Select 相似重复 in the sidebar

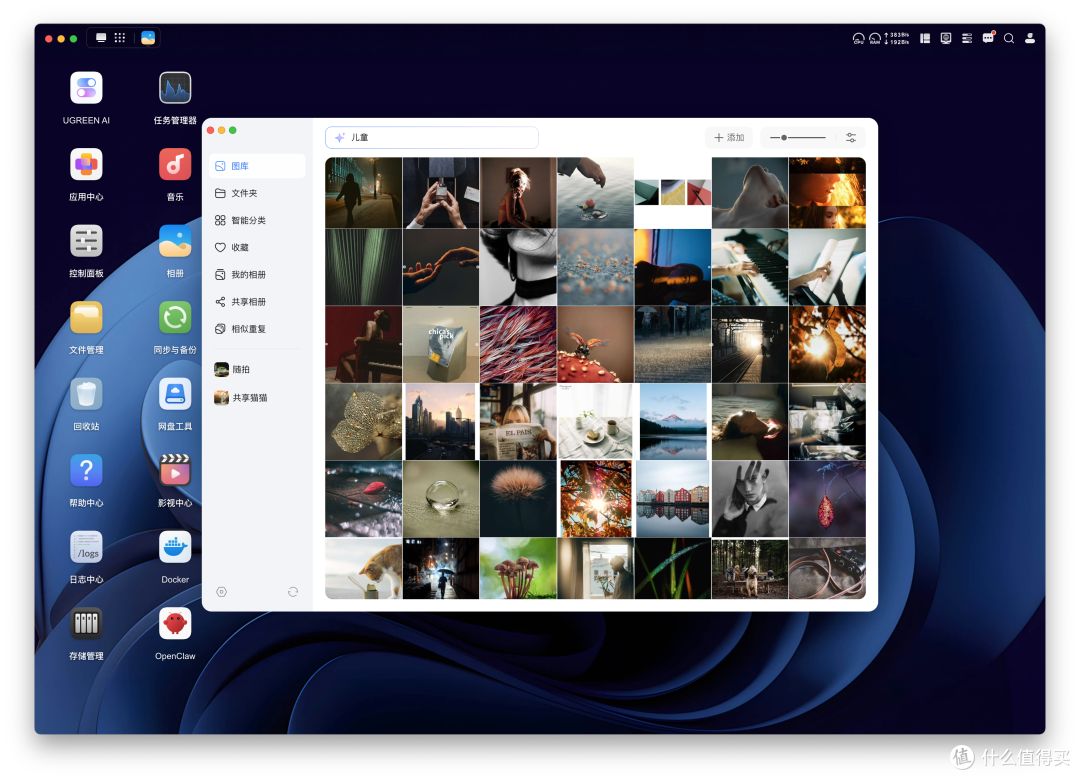click(257, 329)
